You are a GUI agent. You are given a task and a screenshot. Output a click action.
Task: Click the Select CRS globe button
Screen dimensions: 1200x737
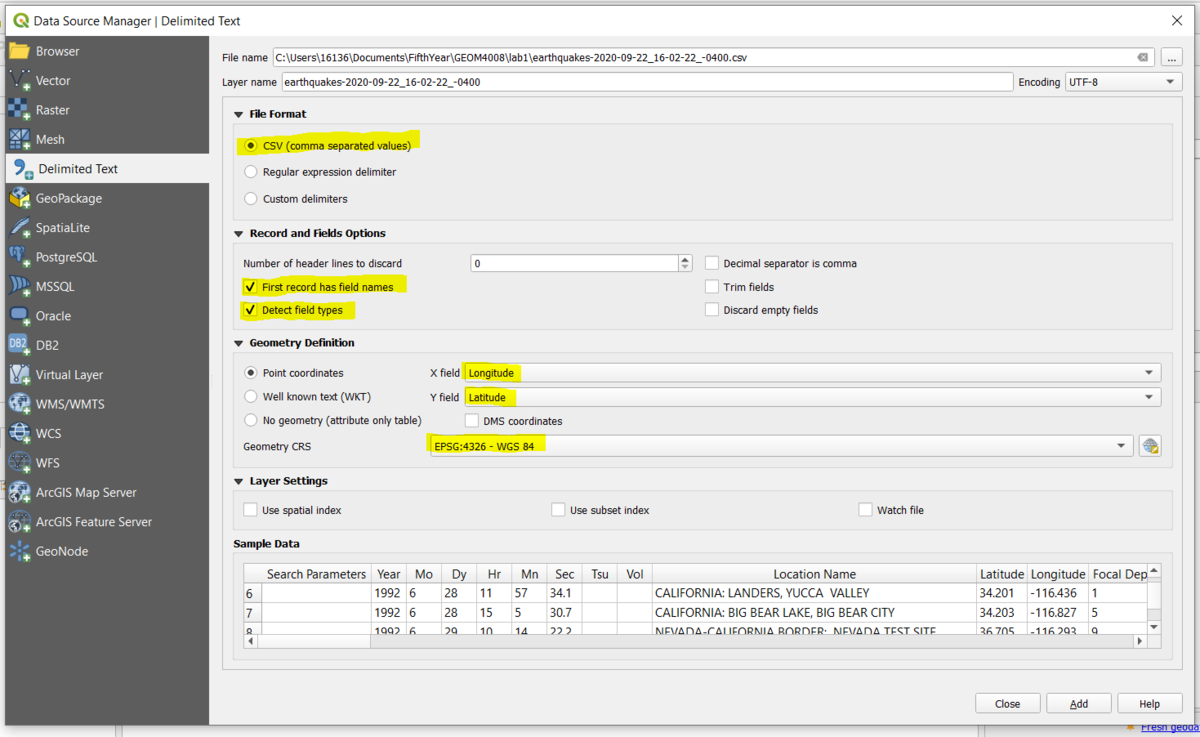1149,446
